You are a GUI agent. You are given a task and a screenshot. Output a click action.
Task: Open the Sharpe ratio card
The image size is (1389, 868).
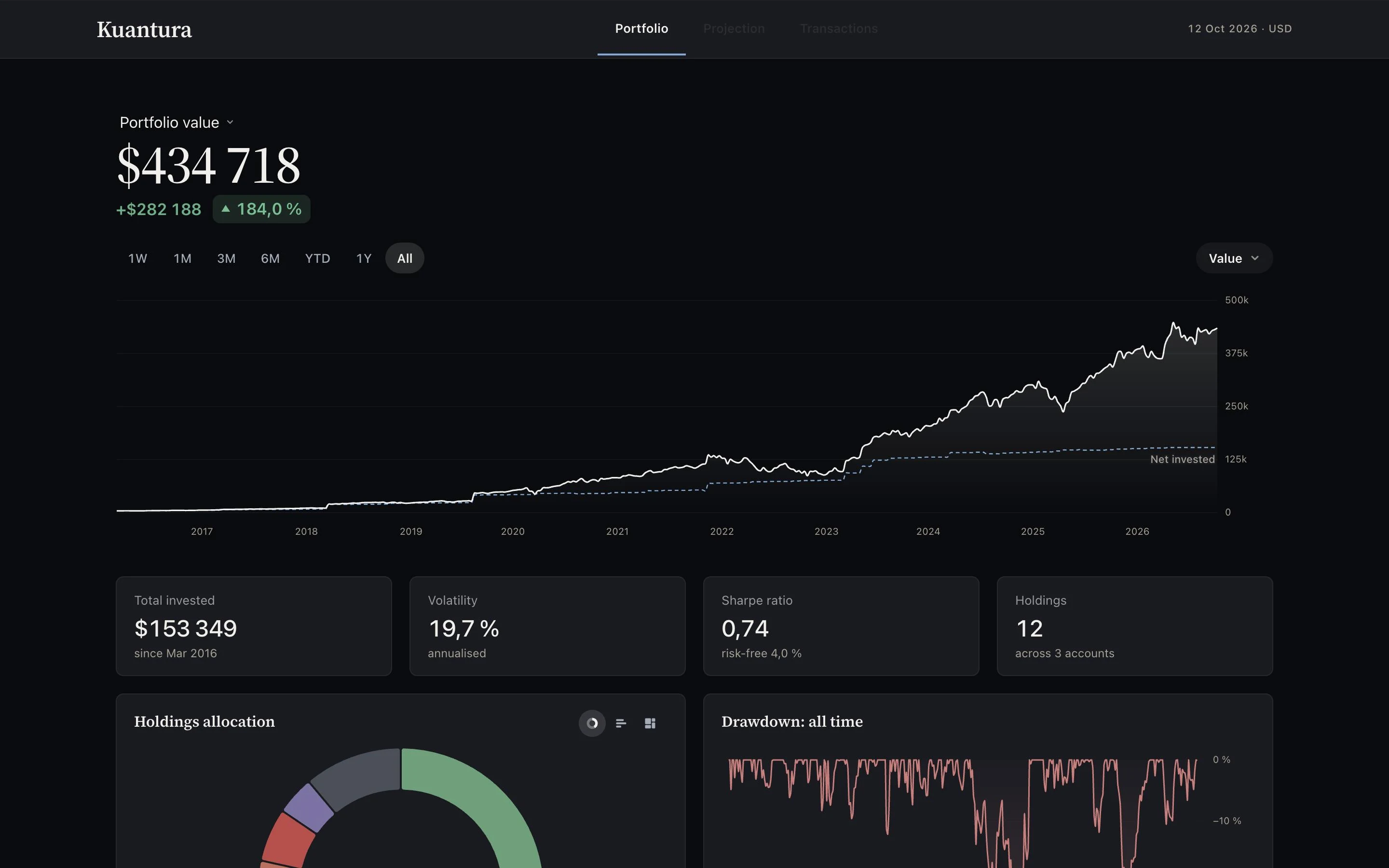click(841, 626)
